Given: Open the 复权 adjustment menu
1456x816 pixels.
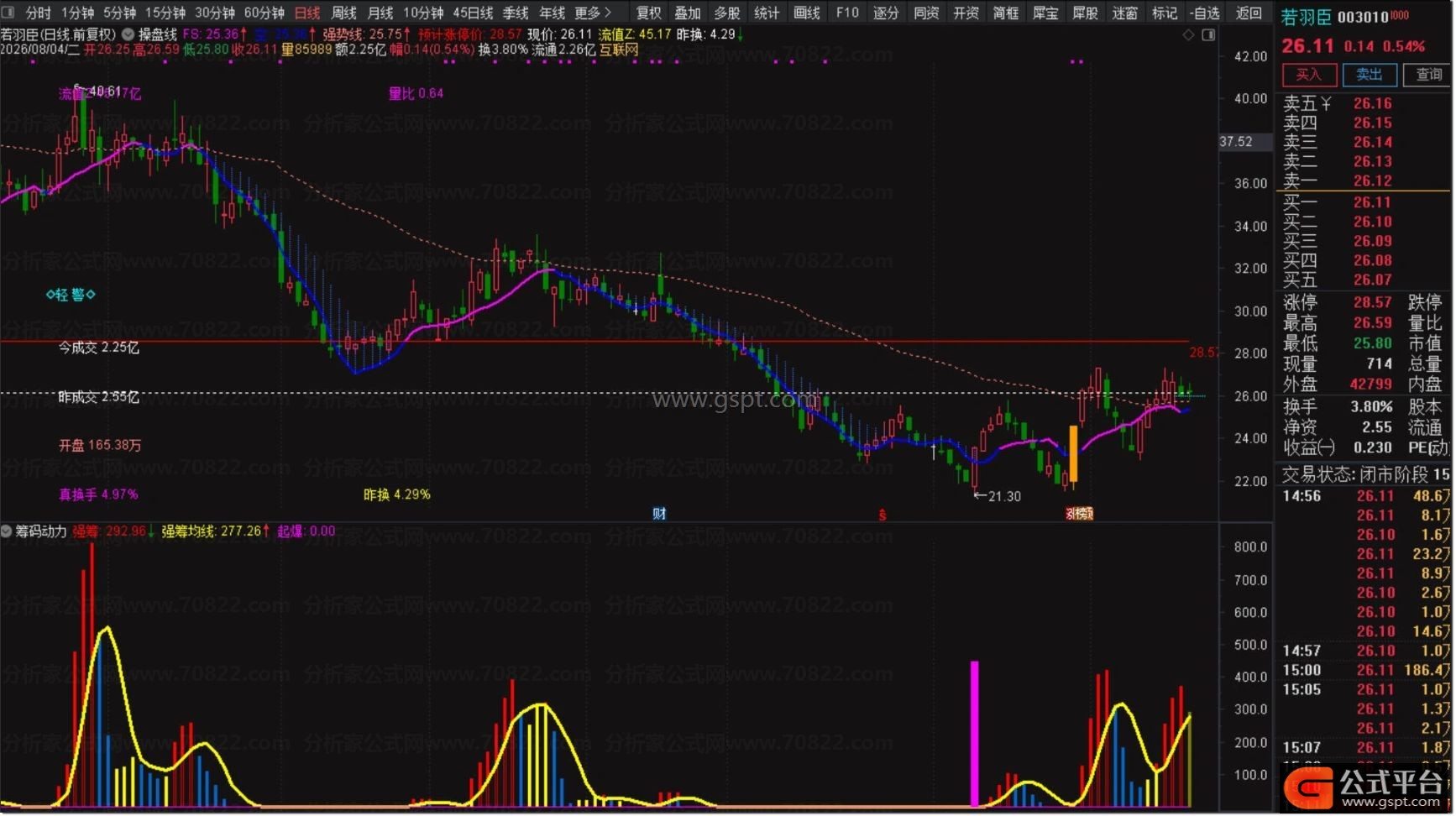Looking at the screenshot, I should 648,13.
